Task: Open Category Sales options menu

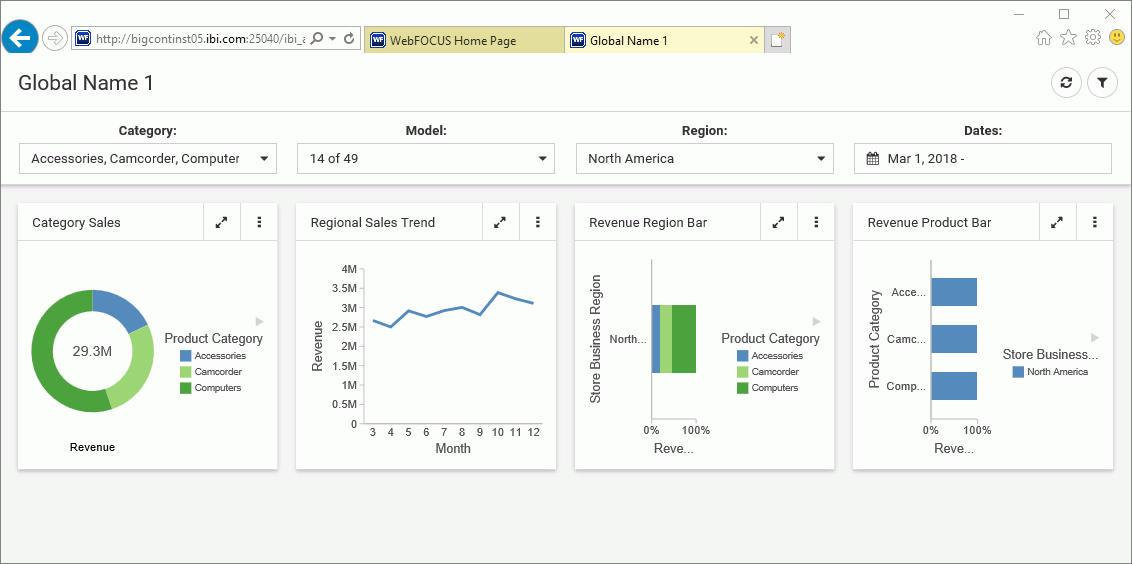Action: 259,222
